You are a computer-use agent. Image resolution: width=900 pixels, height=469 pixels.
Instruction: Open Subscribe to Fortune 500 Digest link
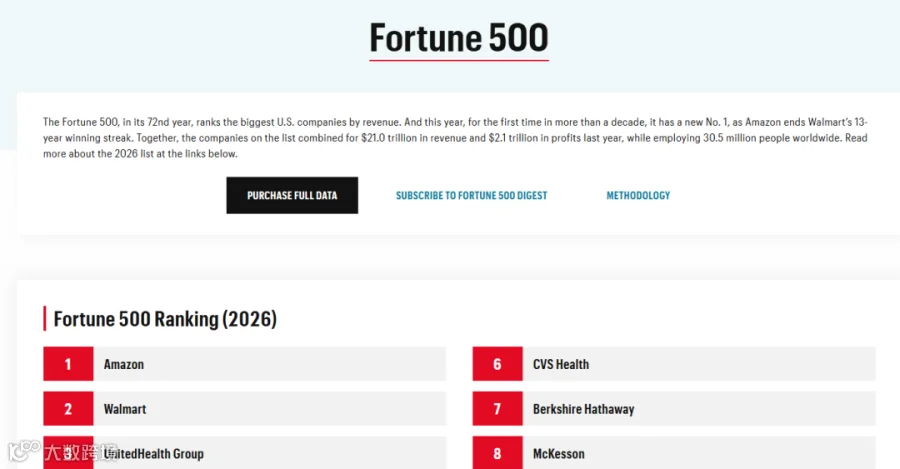point(471,195)
